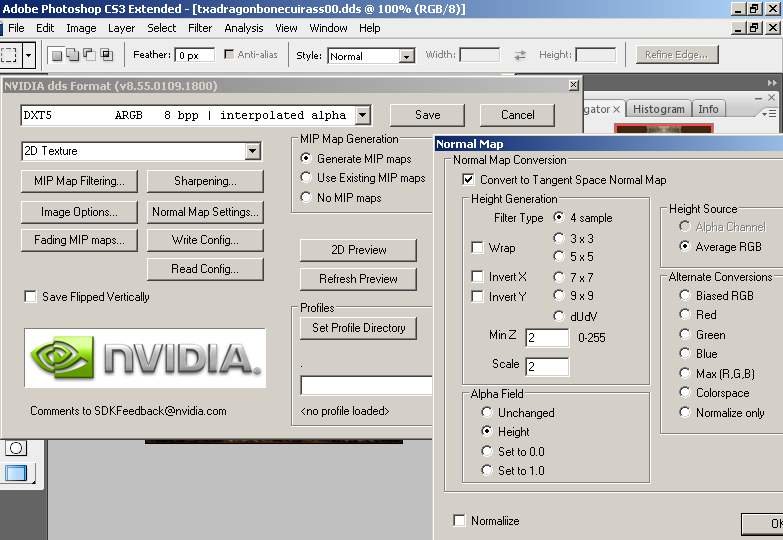Select the Ellipse shape tool in toolbox
The height and width of the screenshot is (540, 783).
[x=16, y=448]
